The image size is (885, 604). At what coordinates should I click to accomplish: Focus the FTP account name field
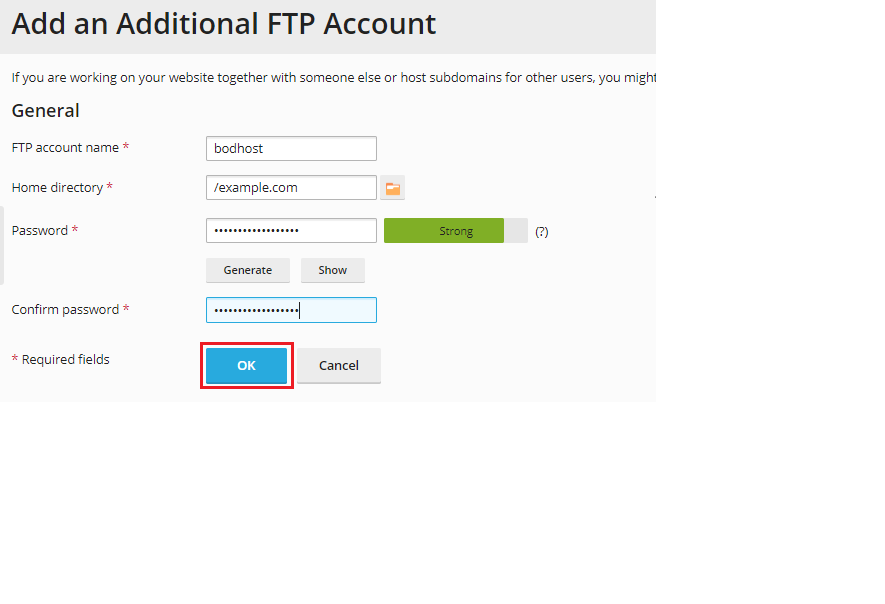pyautogui.click(x=291, y=148)
